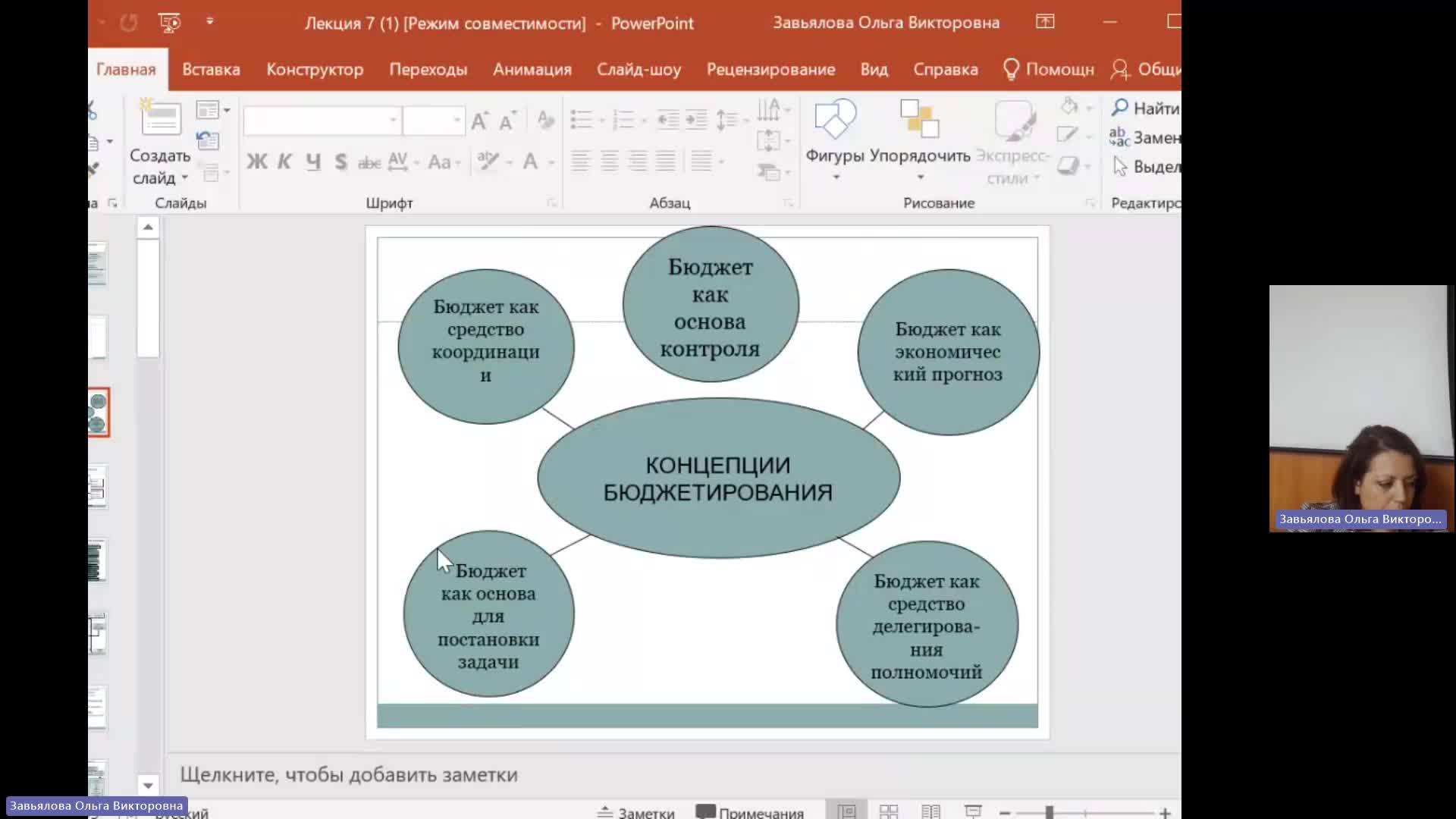Click numbered list icon

point(623,120)
